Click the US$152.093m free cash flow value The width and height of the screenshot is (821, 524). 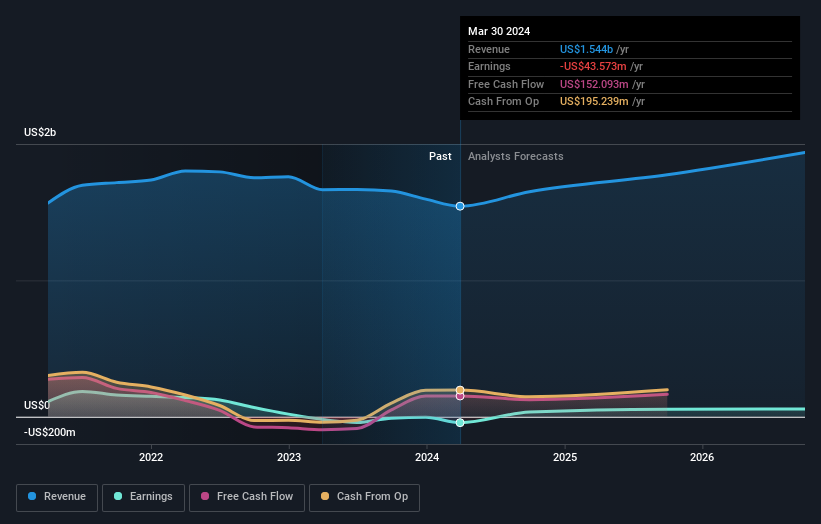pyautogui.click(x=594, y=84)
